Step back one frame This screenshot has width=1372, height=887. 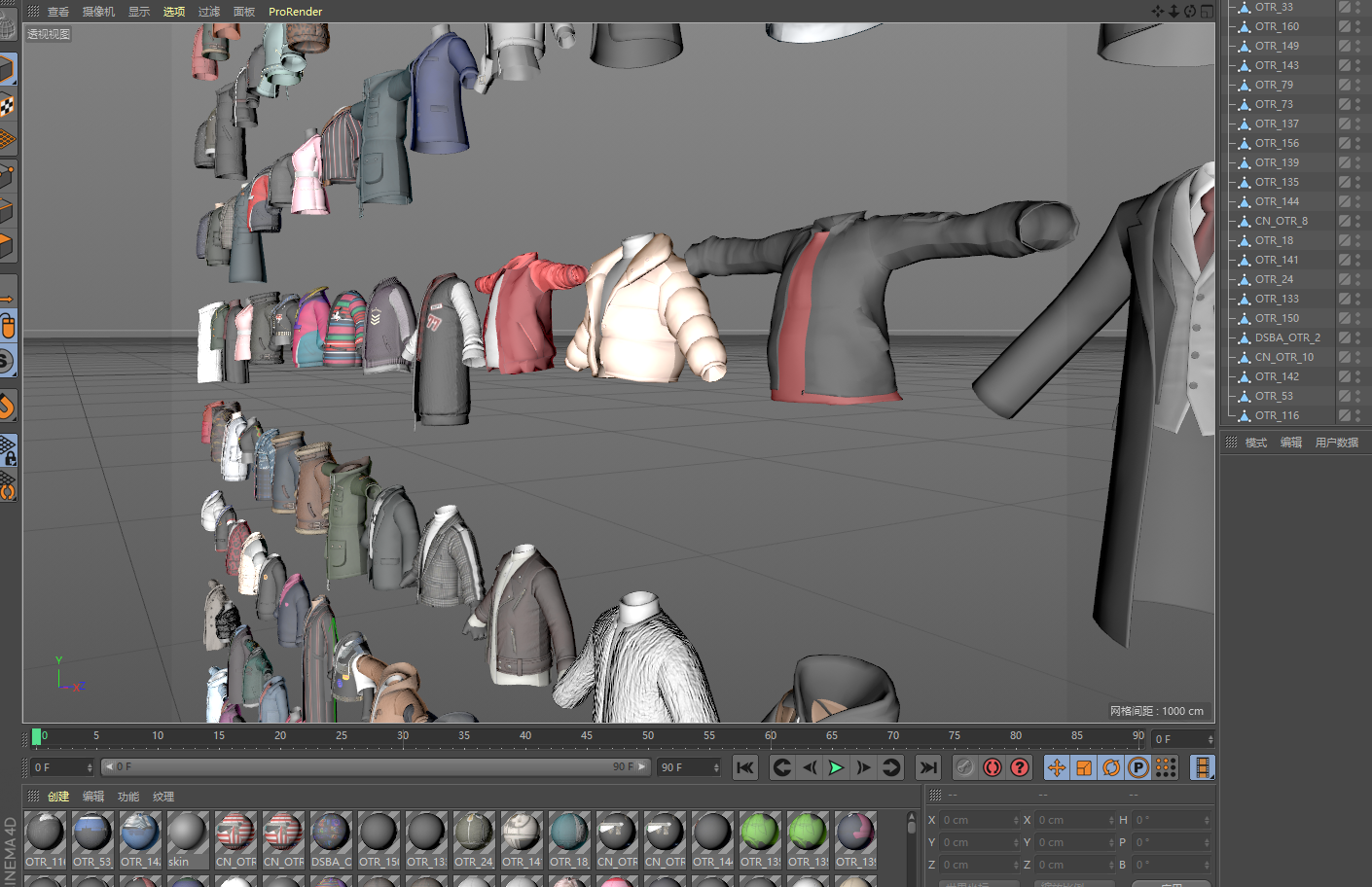[x=810, y=767]
